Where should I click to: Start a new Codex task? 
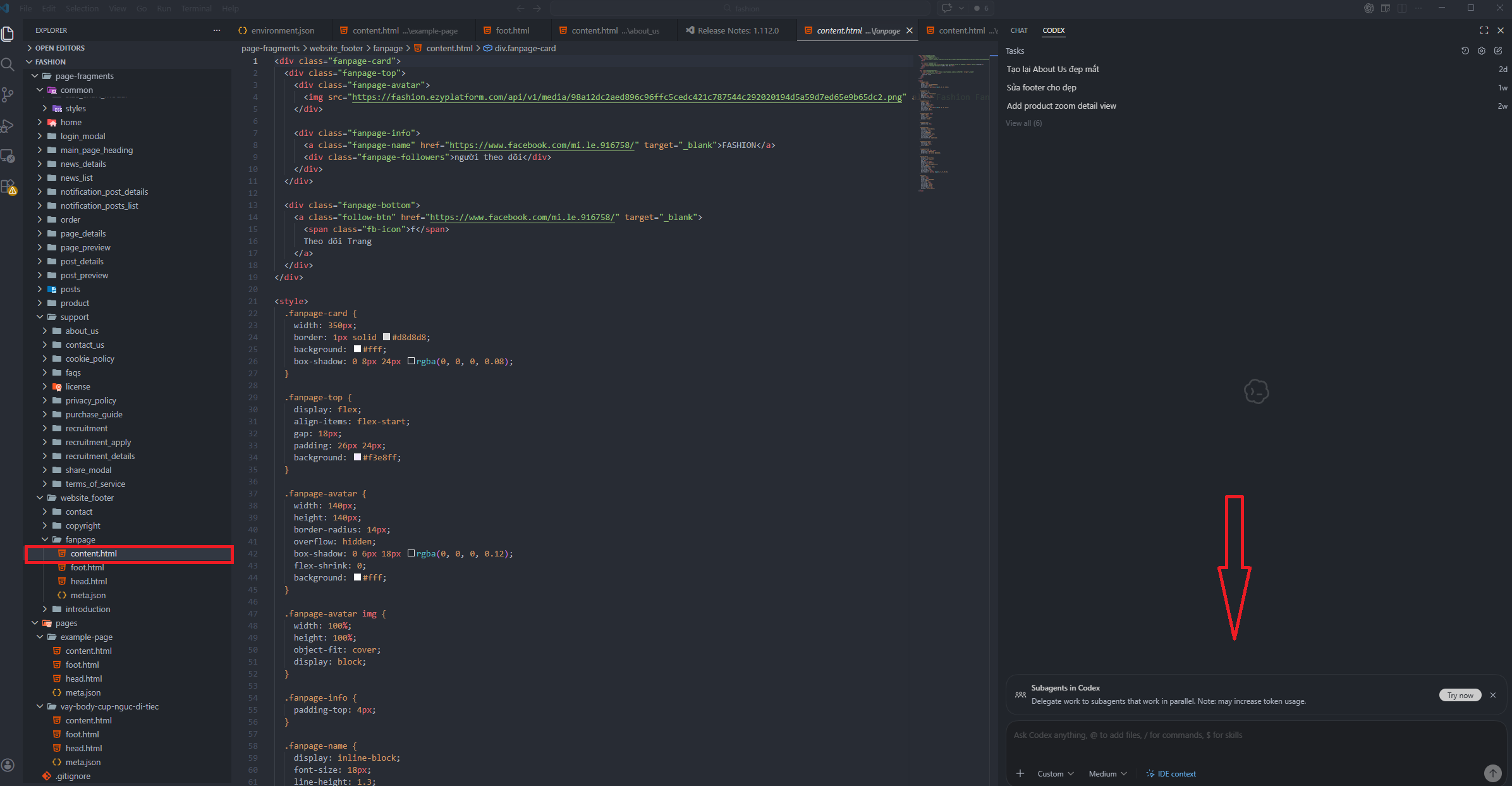tap(1497, 51)
